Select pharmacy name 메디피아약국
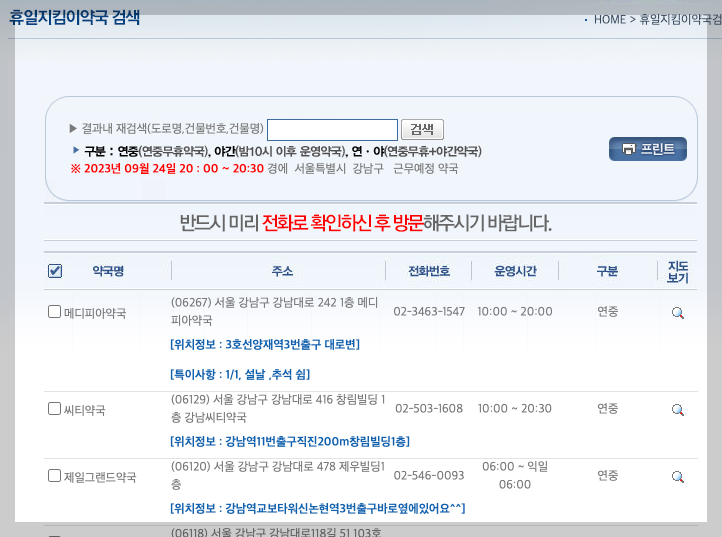The image size is (722, 537). [x=95, y=313]
